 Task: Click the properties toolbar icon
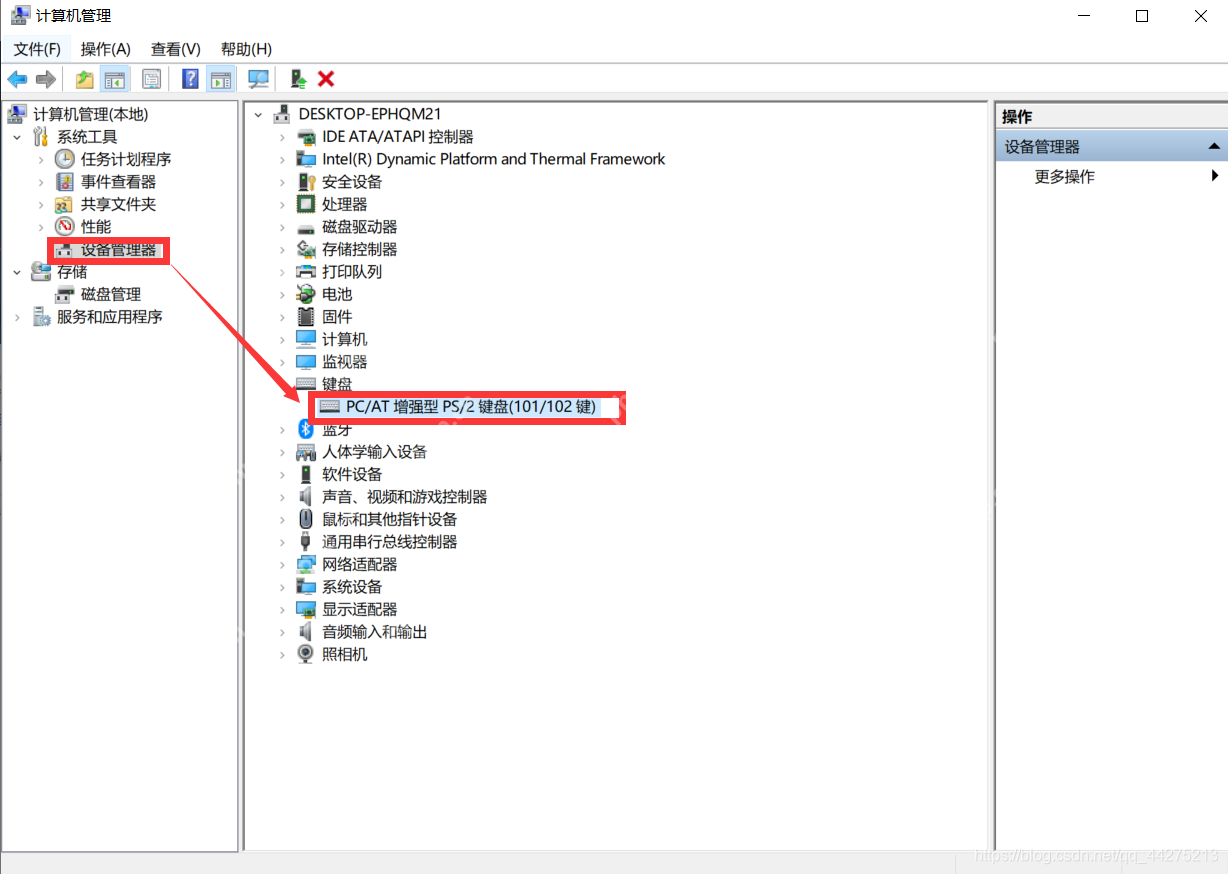click(151, 79)
